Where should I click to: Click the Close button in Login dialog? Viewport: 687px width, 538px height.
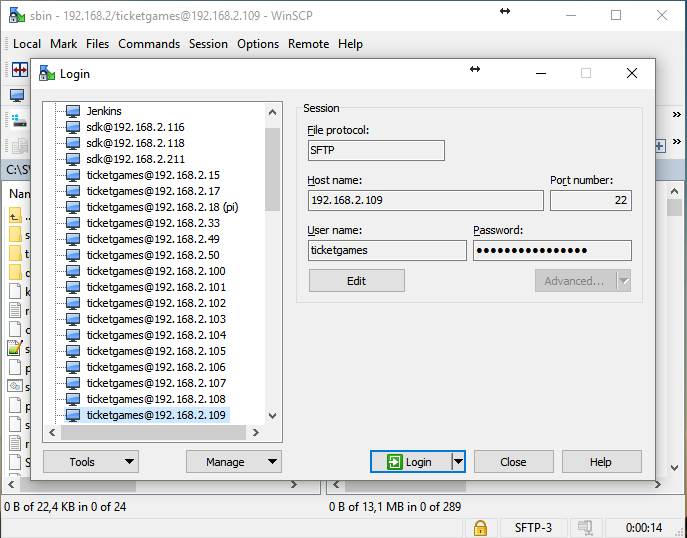[513, 462]
